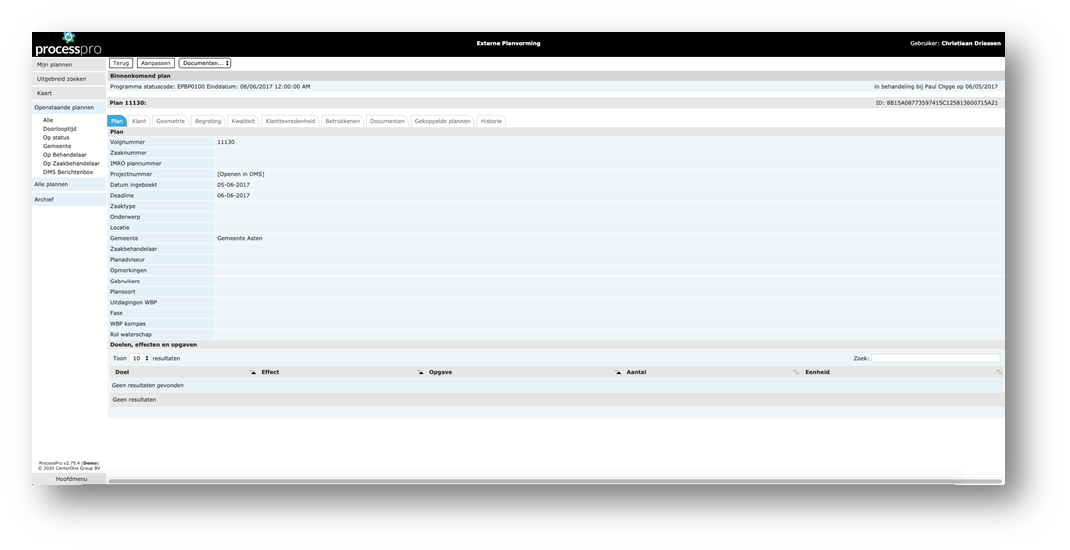
Task: Open the Klanttevredenheid tab
Action: (290, 121)
